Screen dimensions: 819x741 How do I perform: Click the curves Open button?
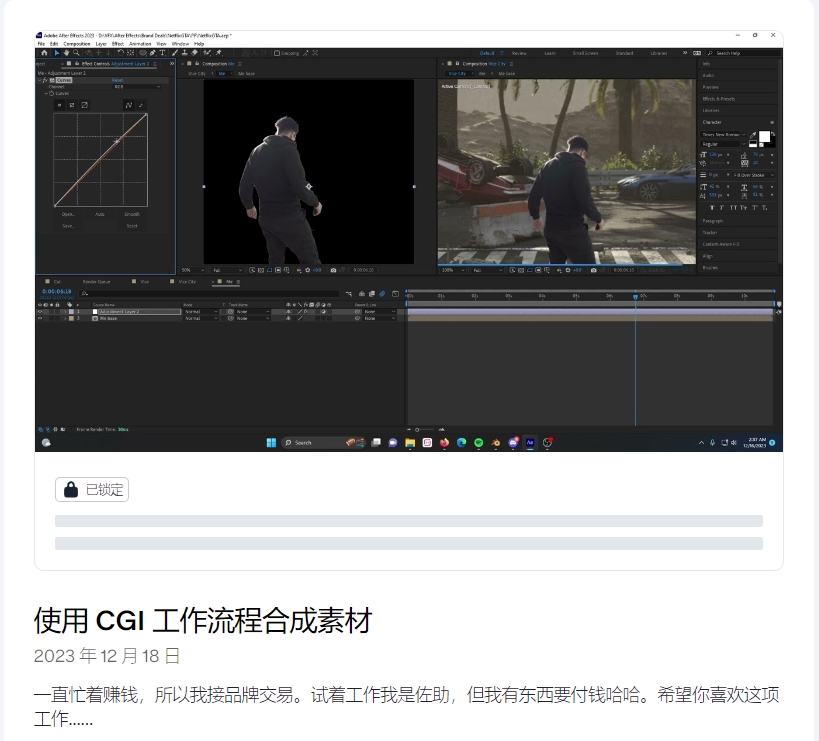(68, 214)
